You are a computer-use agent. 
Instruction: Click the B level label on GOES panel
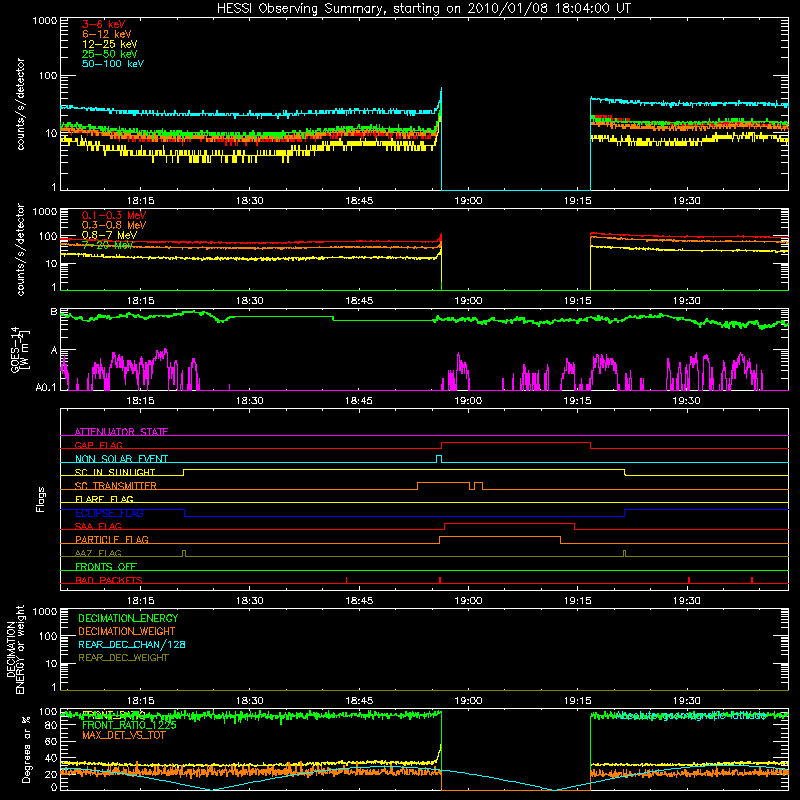54,312
